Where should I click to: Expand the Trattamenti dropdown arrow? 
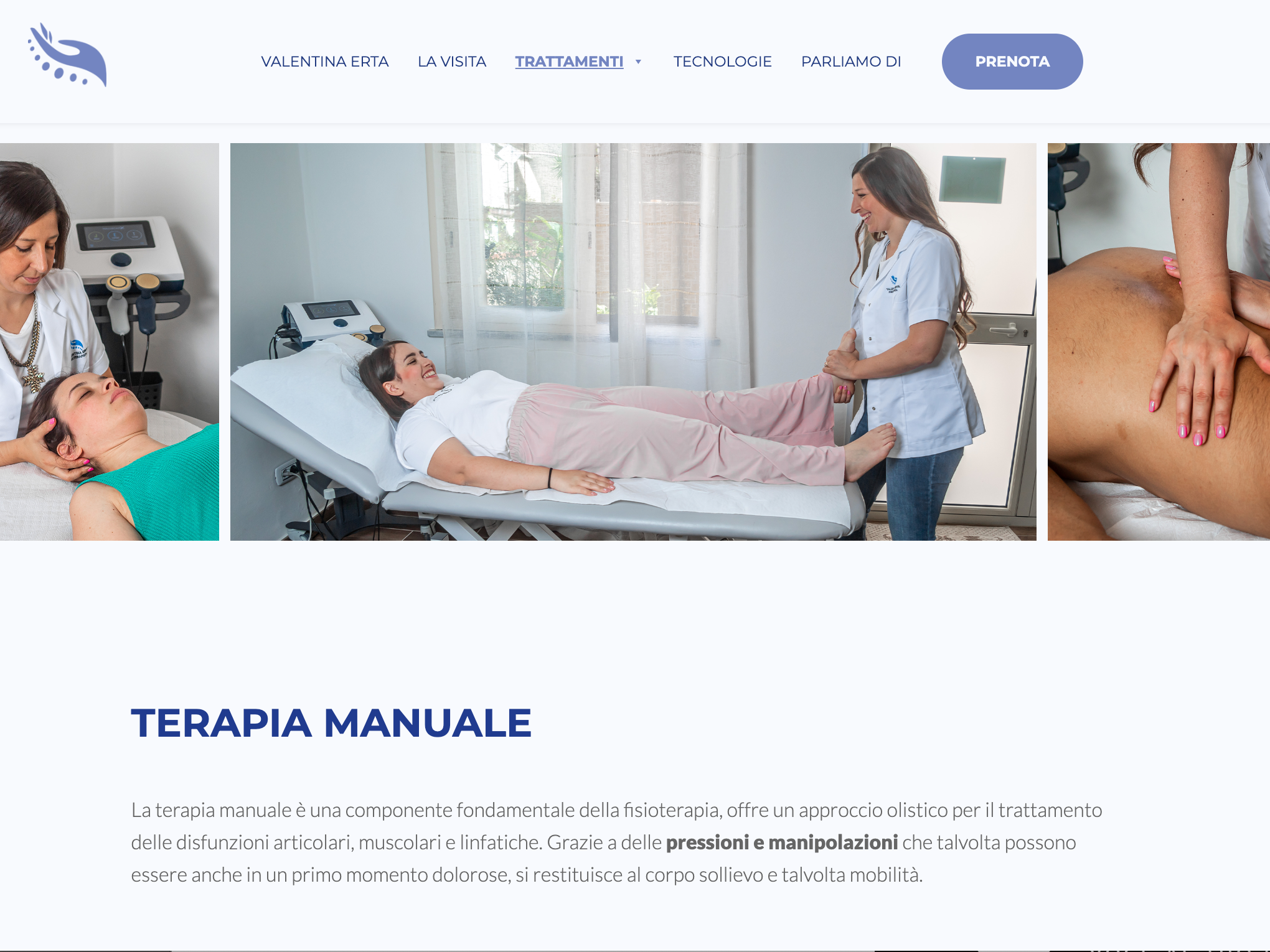638,62
